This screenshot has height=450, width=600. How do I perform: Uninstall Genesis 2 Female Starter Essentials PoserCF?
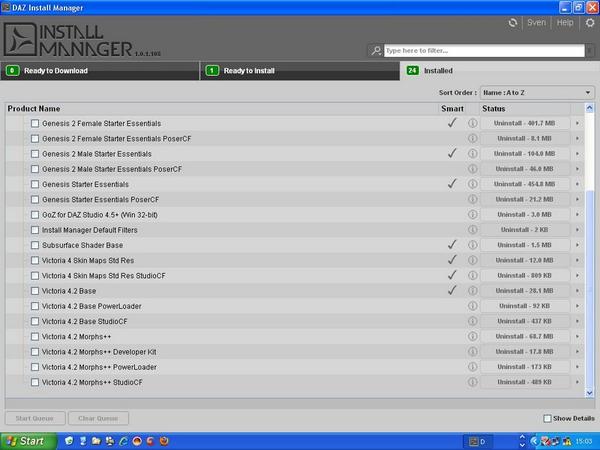(525, 139)
